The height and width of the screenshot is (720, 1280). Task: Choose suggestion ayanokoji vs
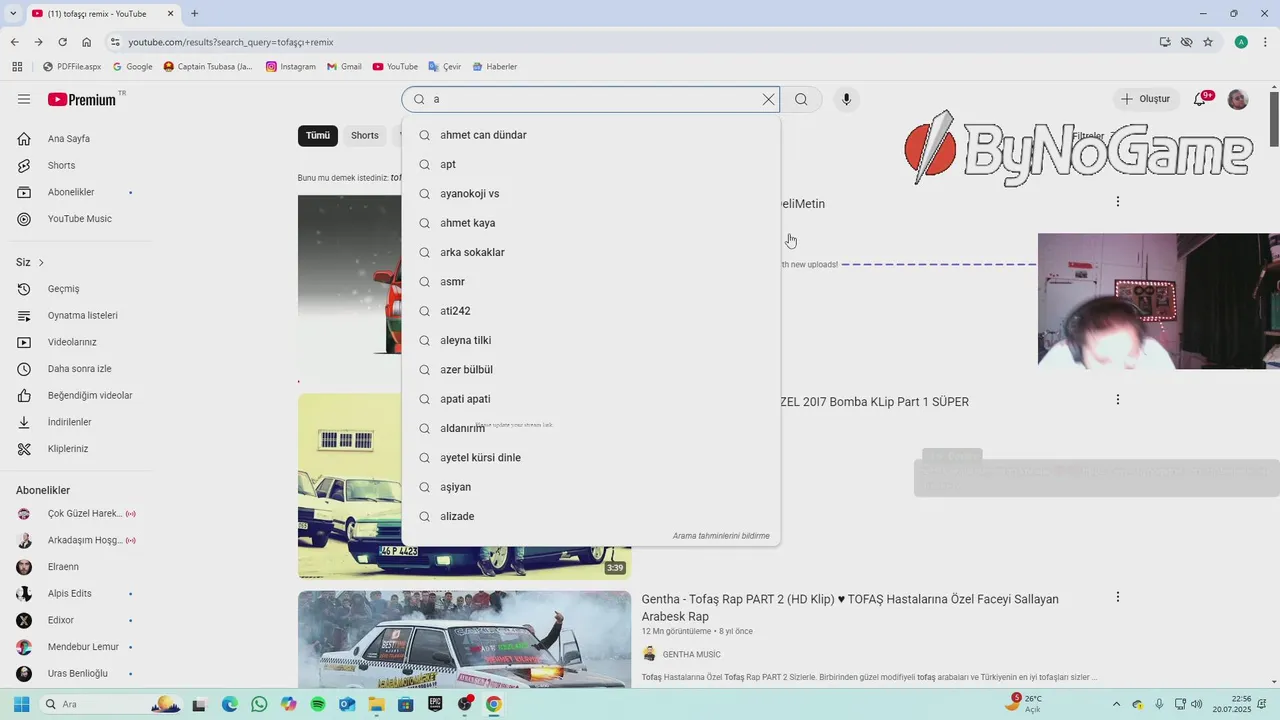[591, 194]
